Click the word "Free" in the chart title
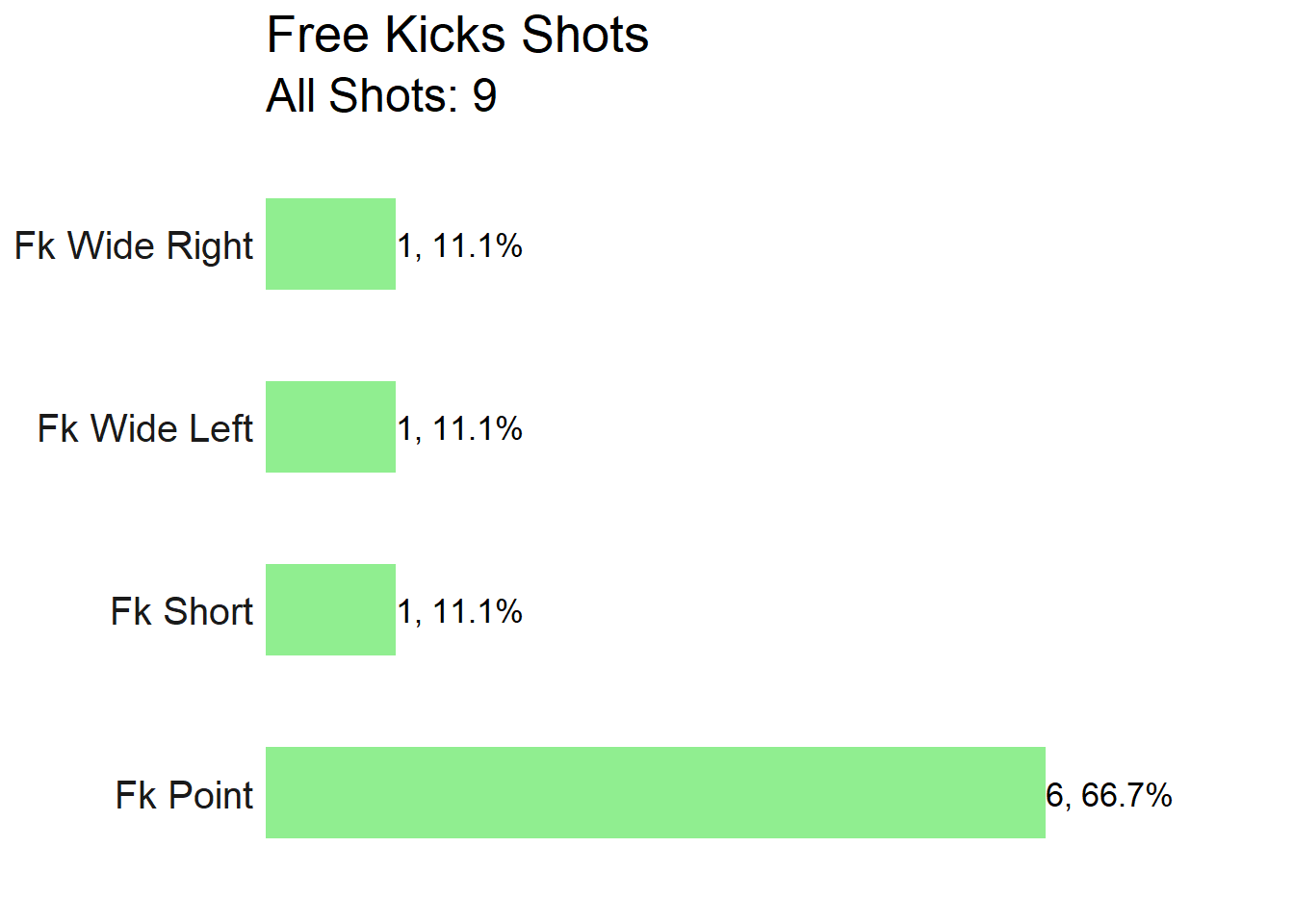This screenshot has height=924, width=1294. 318,36
